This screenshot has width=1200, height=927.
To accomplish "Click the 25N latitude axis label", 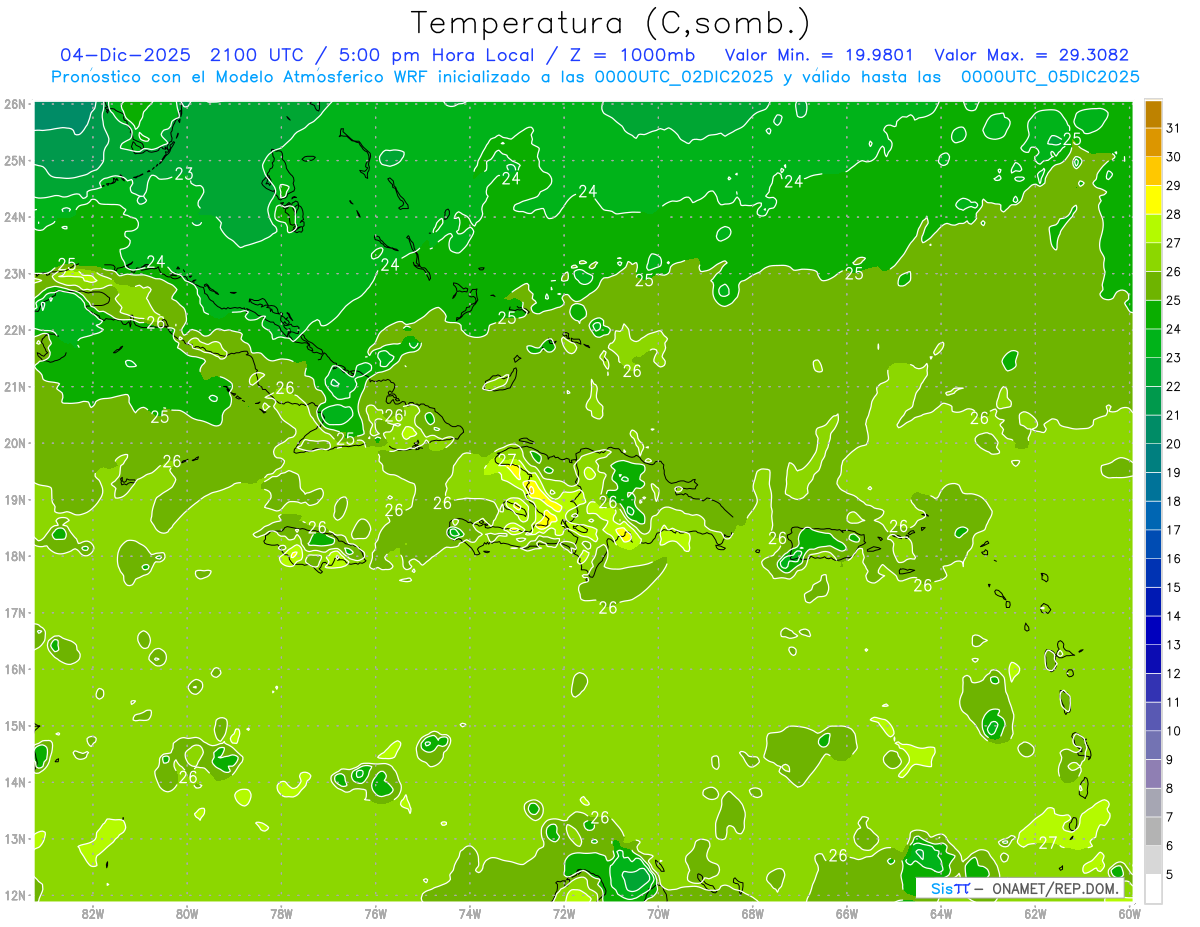I will 14,160.
